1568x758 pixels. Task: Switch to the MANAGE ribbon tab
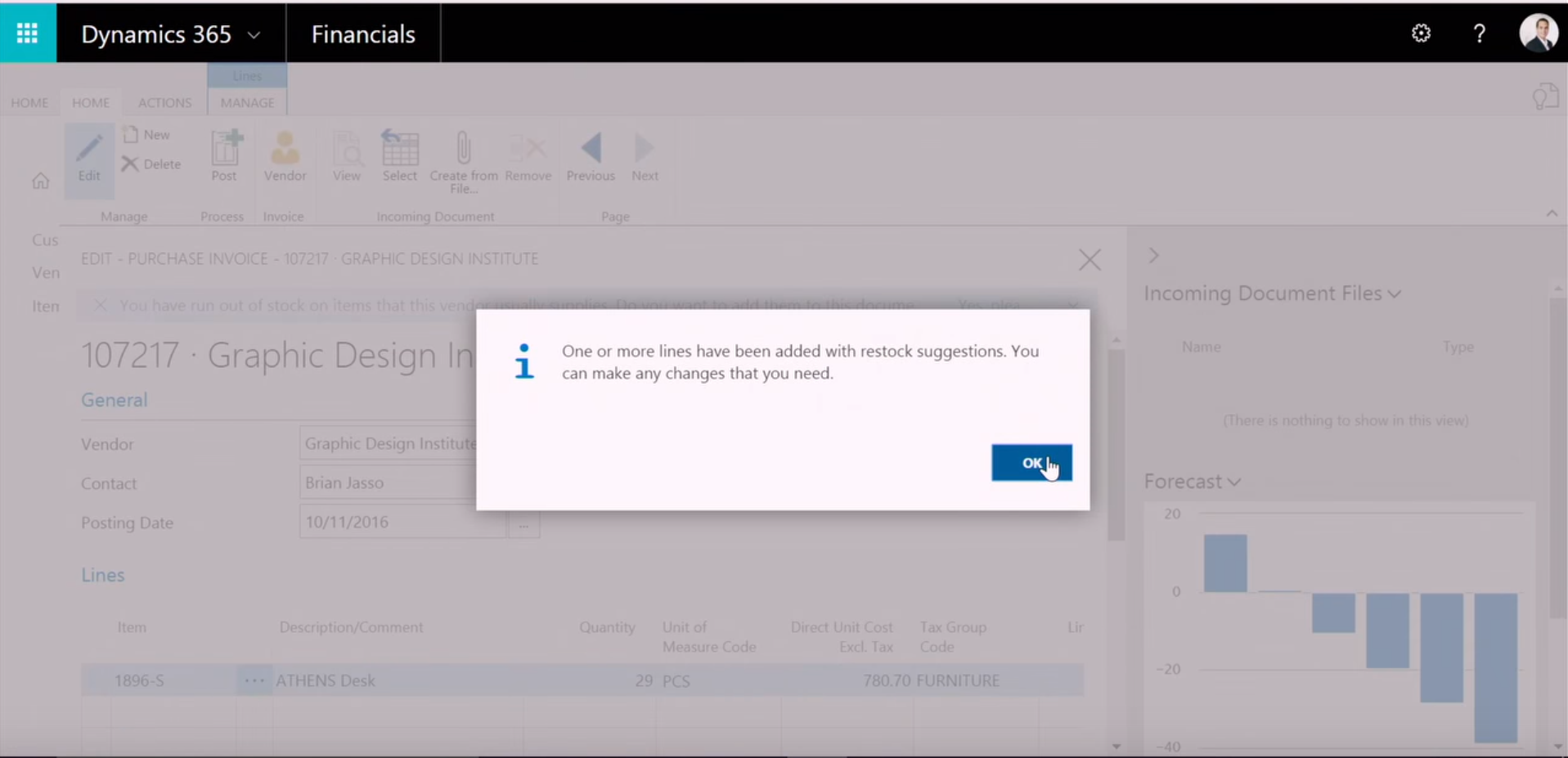(247, 103)
